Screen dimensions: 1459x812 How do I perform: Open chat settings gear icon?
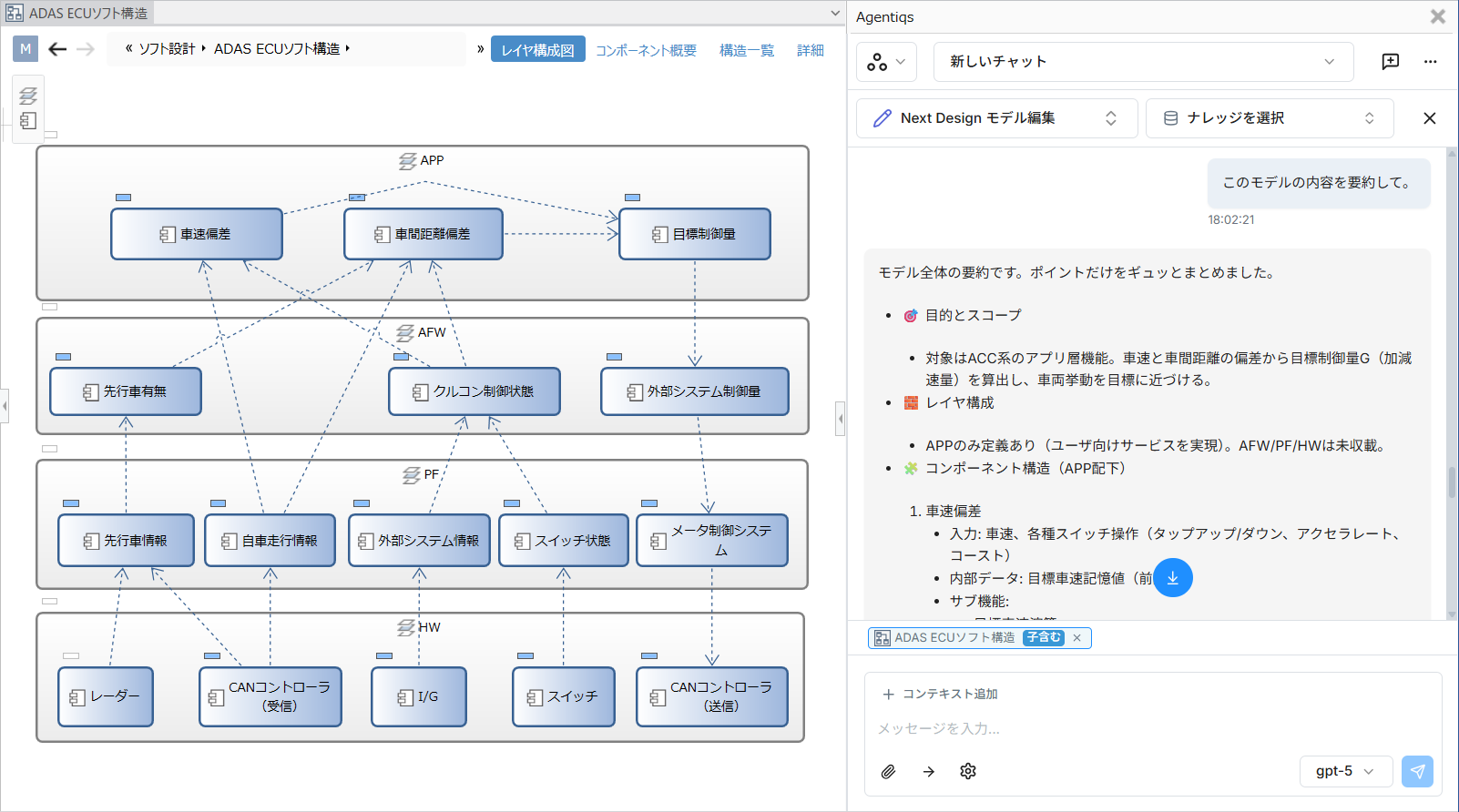tap(968, 772)
